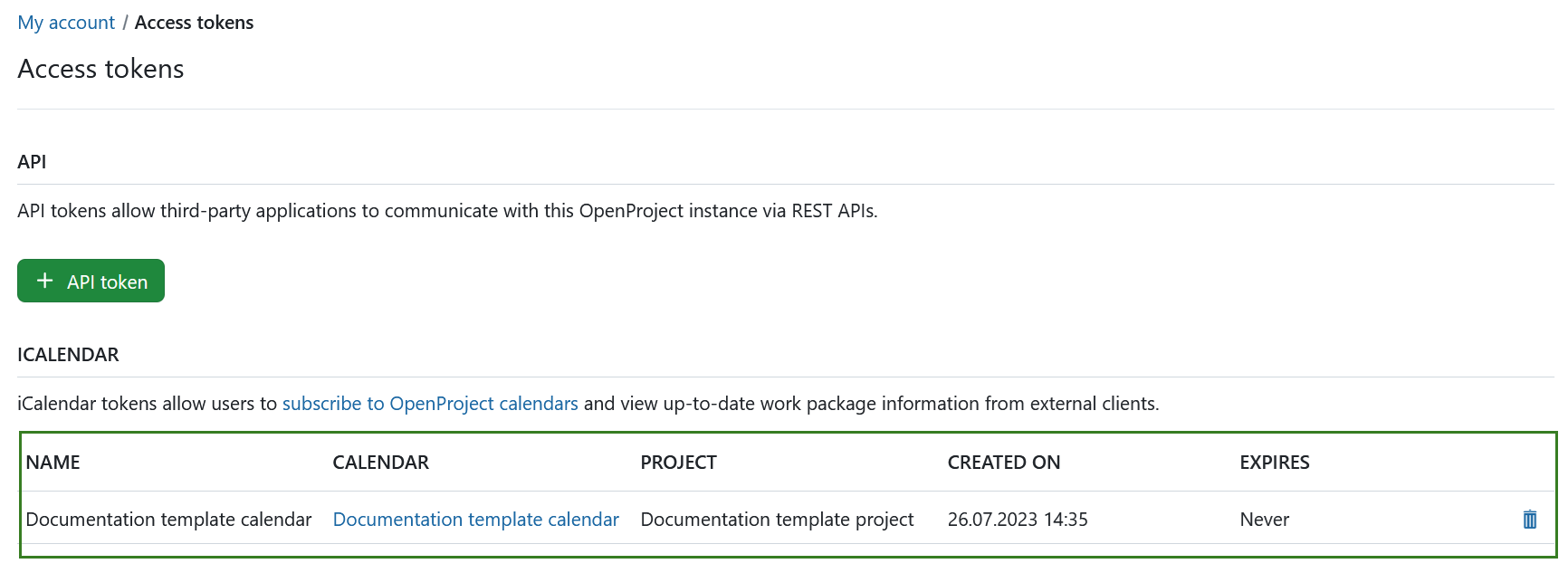The height and width of the screenshot is (573, 1568).
Task: Delete the Documentation template calendar token
Action: tap(1529, 520)
